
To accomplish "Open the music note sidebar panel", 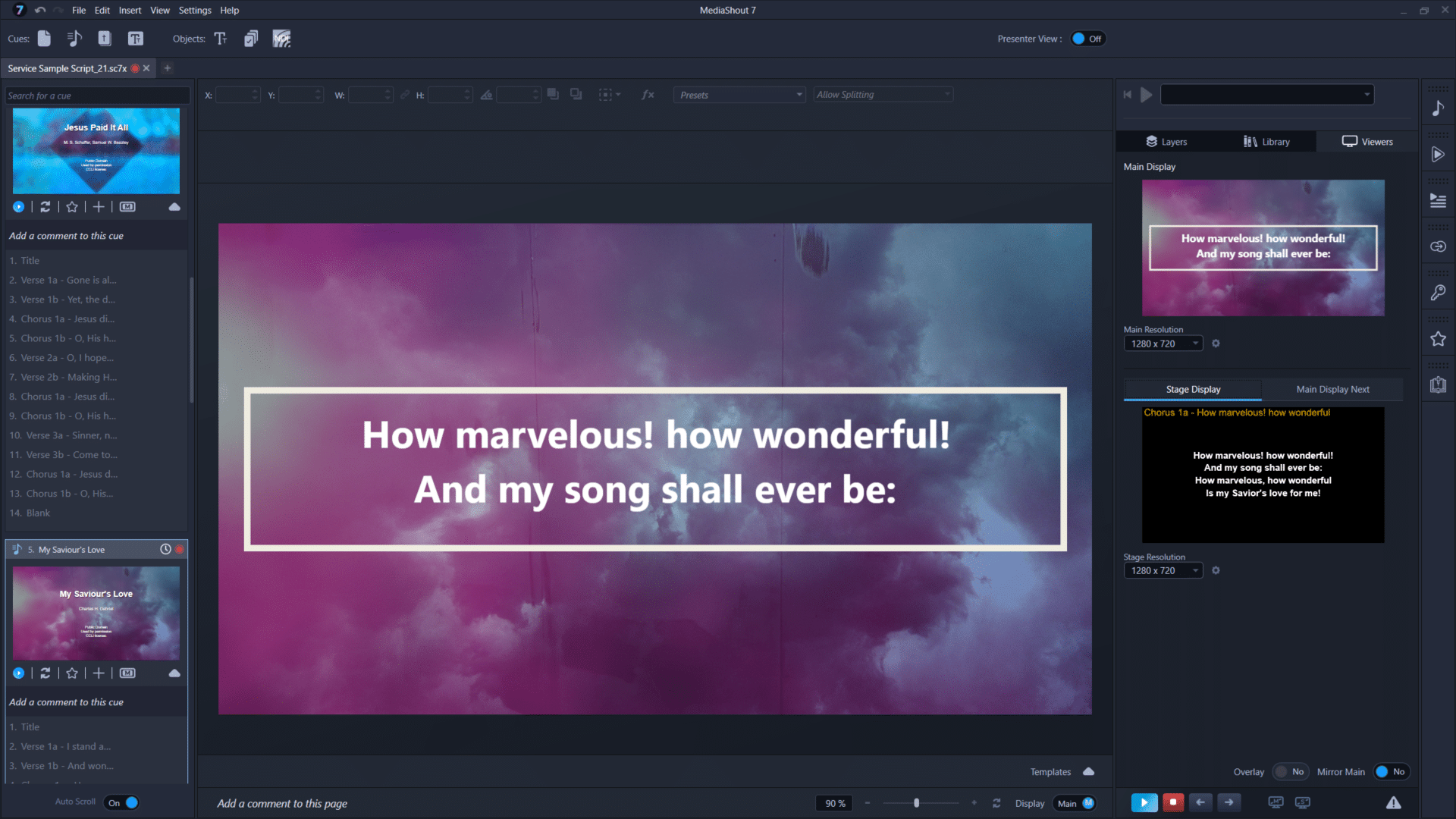I will coord(1438,108).
